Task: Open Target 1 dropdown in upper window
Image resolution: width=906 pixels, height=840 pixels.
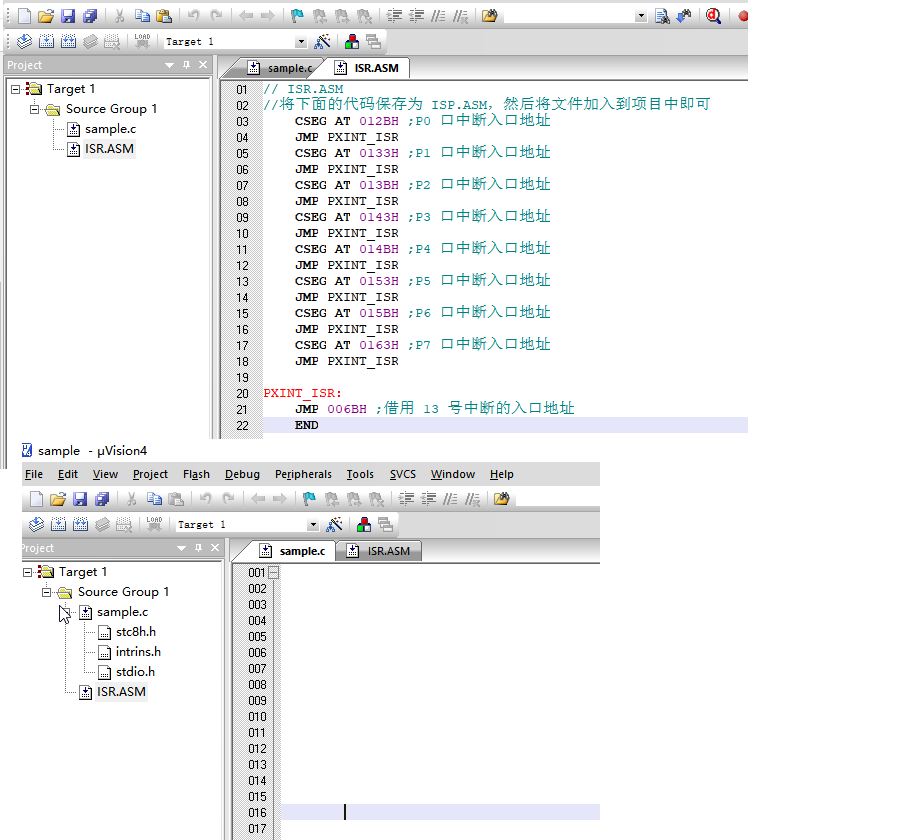Action: [300, 42]
